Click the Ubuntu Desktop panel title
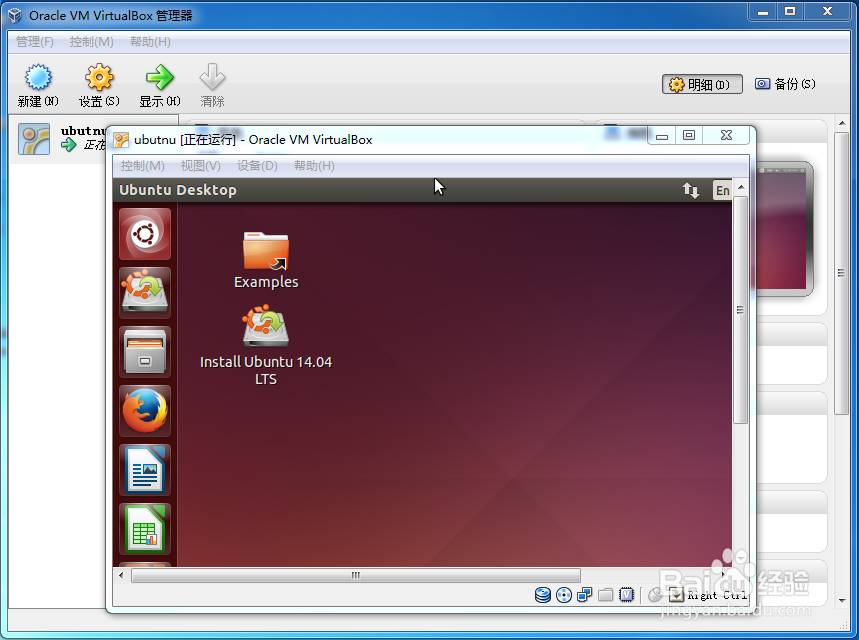The height and width of the screenshot is (640, 859). click(178, 190)
